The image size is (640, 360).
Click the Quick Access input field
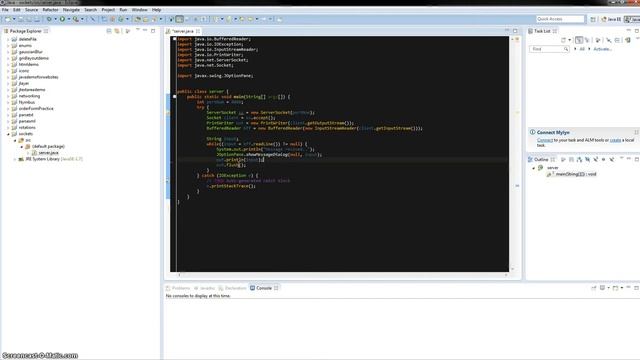tap(560, 19)
